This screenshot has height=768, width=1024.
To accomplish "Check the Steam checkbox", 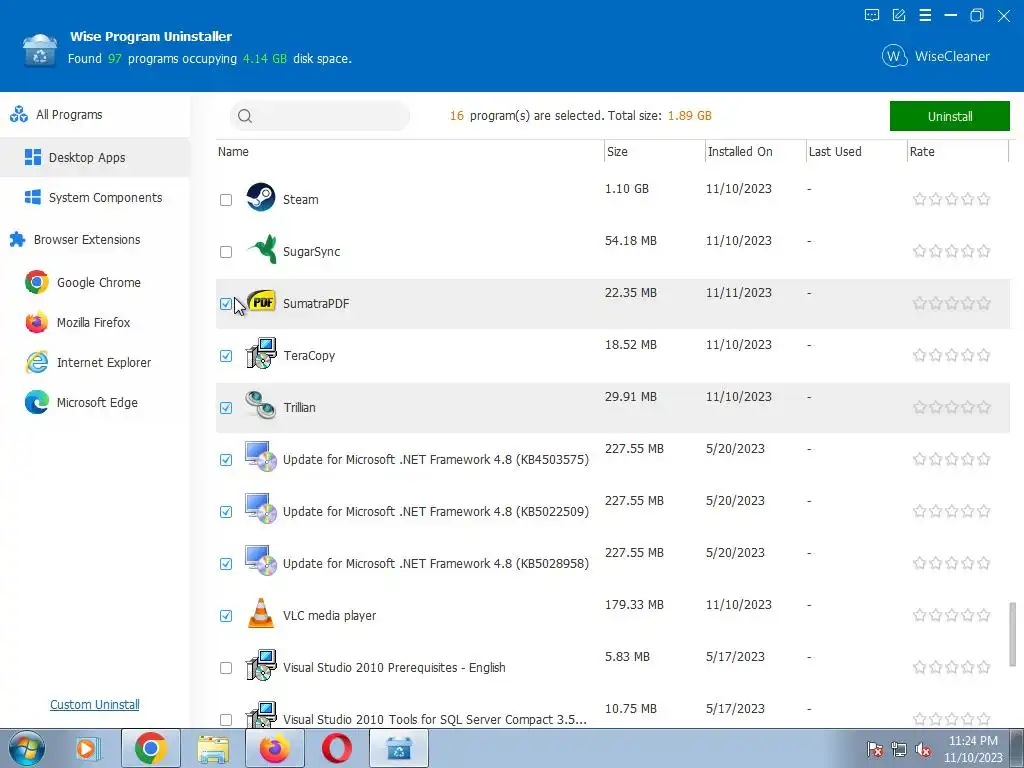I will pyautogui.click(x=226, y=200).
